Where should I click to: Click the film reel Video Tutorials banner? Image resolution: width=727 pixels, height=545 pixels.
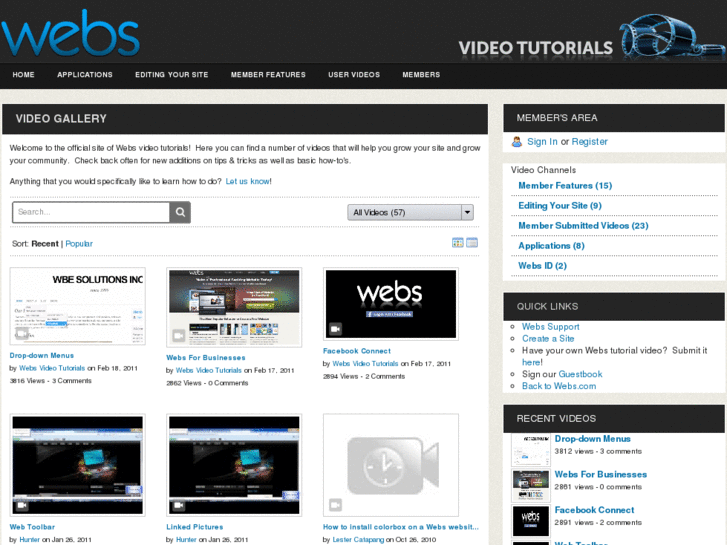pyautogui.click(x=591, y=37)
